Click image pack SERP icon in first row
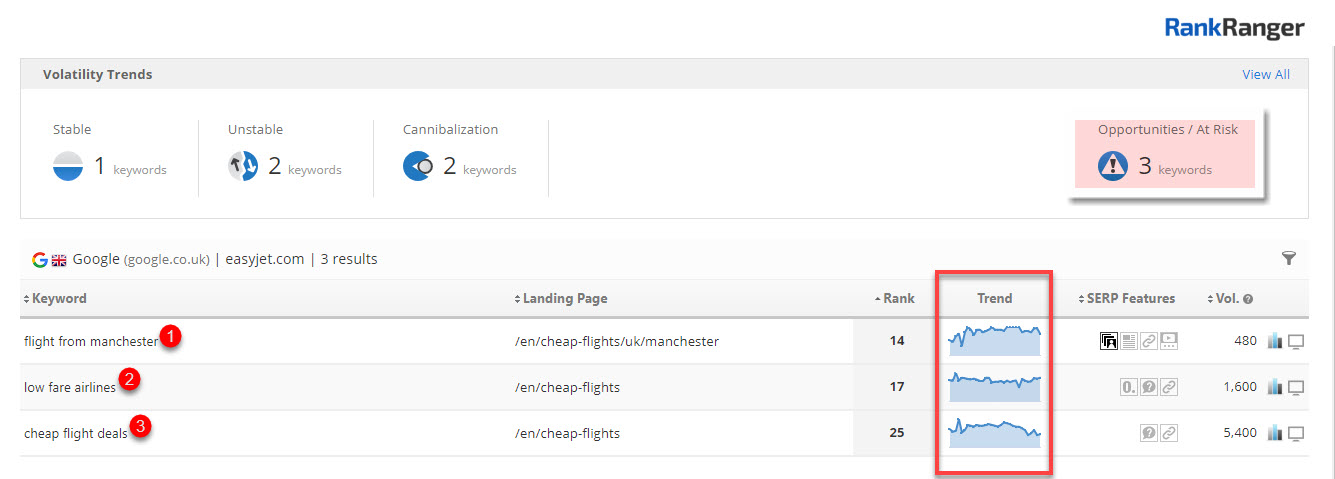Screen dimensions: 1335x479 pos(1109,341)
